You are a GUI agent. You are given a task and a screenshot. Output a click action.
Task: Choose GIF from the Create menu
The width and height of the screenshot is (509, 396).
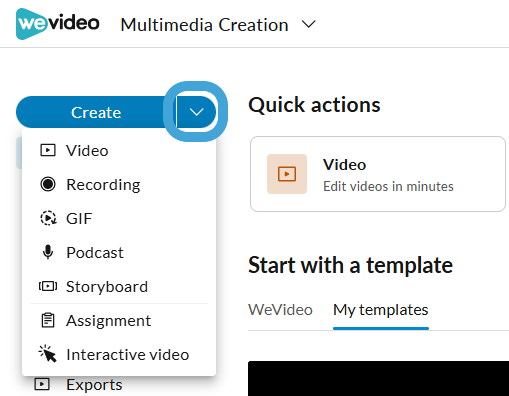tap(119, 219)
